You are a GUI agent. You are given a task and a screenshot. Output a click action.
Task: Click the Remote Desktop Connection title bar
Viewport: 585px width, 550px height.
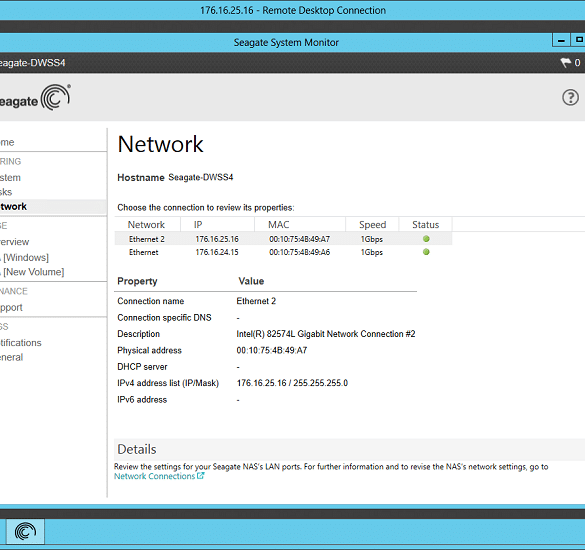(x=292, y=10)
